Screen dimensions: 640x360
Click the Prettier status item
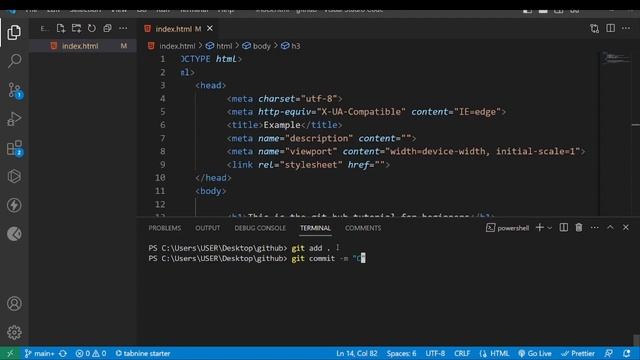pos(578,353)
